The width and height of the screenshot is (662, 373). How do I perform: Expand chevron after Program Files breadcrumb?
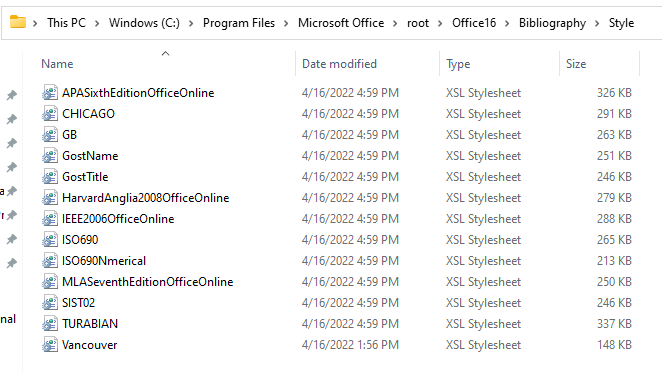click(286, 23)
